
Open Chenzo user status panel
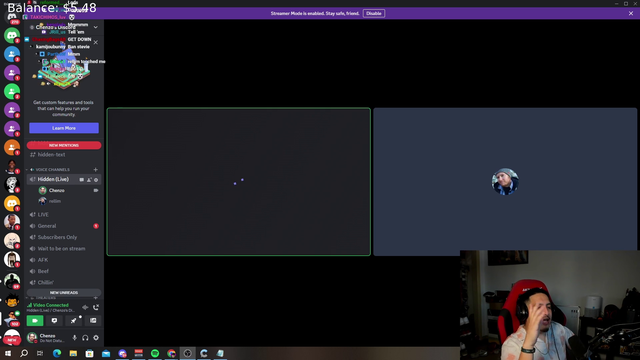(47, 338)
